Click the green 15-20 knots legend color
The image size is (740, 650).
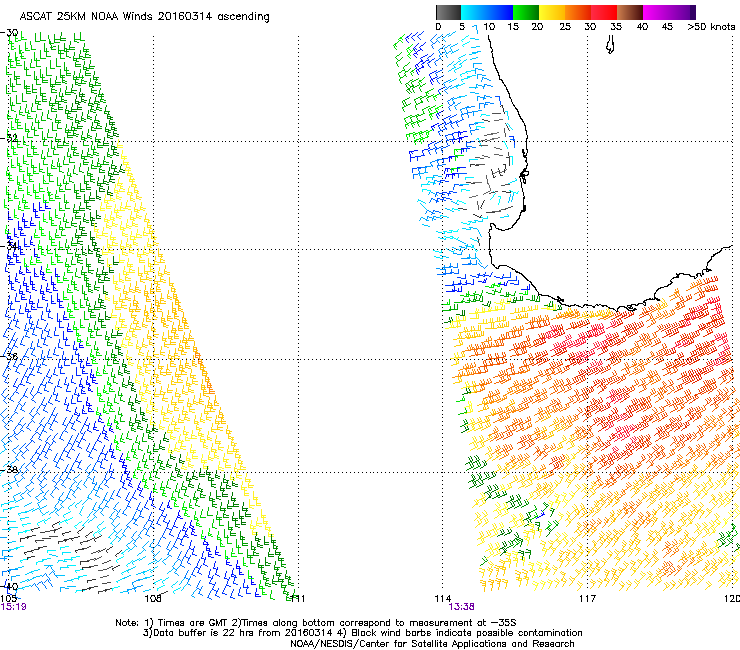pos(526,12)
